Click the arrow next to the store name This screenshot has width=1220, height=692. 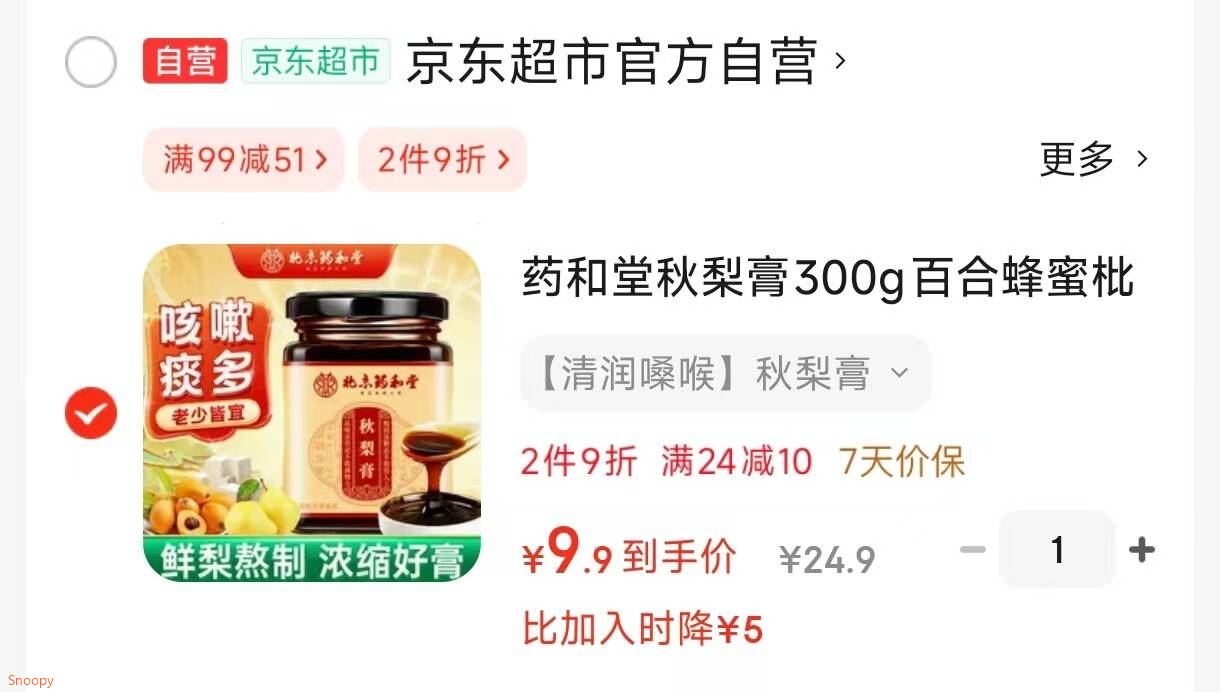click(x=840, y=61)
